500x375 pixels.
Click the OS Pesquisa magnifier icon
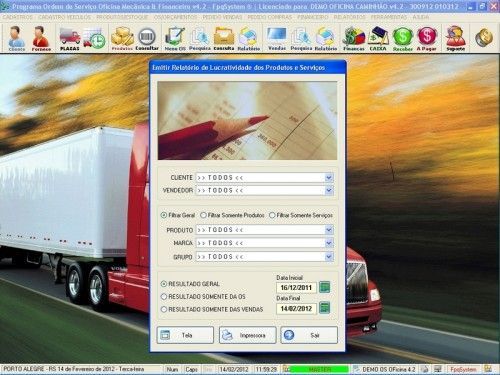(x=200, y=39)
